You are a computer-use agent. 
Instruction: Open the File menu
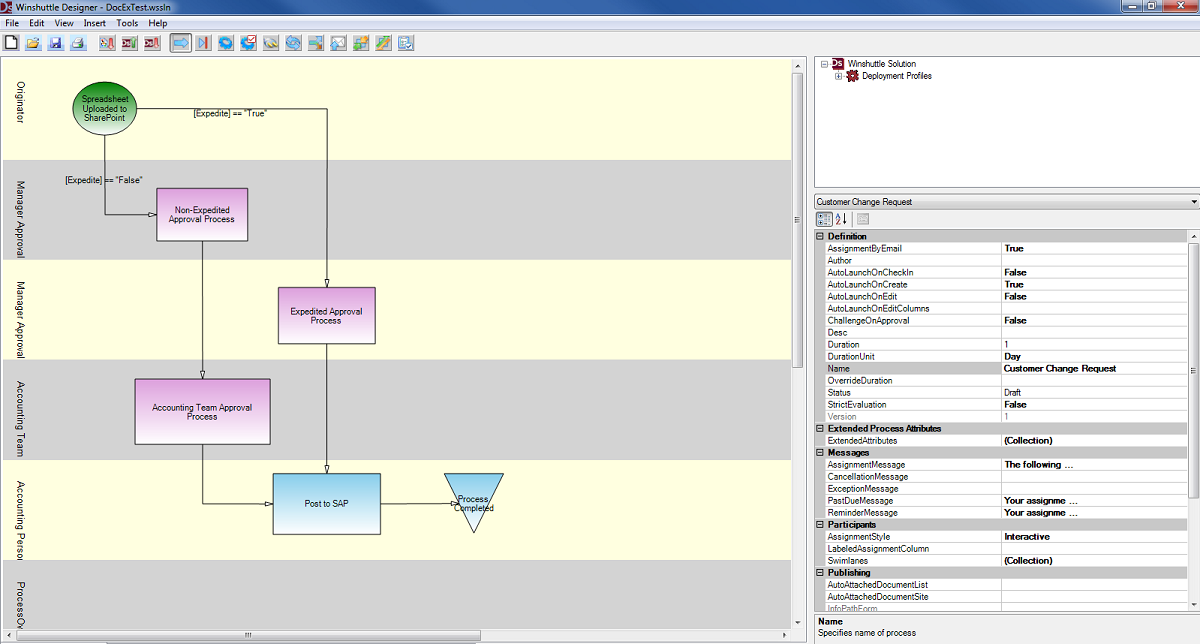point(12,23)
